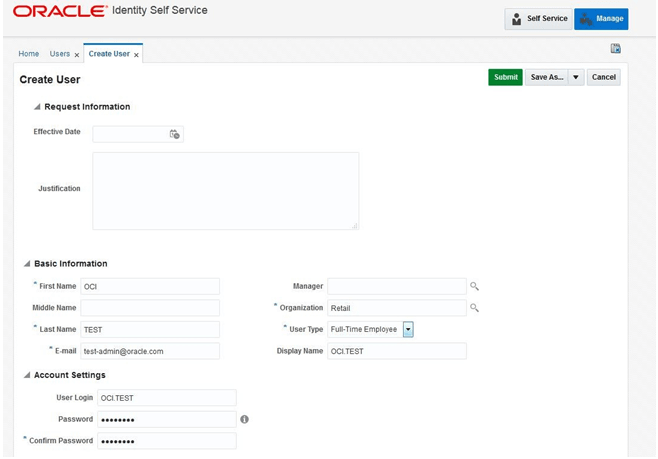Submit the Create User form
This screenshot has height=459, width=658.
[x=505, y=77]
